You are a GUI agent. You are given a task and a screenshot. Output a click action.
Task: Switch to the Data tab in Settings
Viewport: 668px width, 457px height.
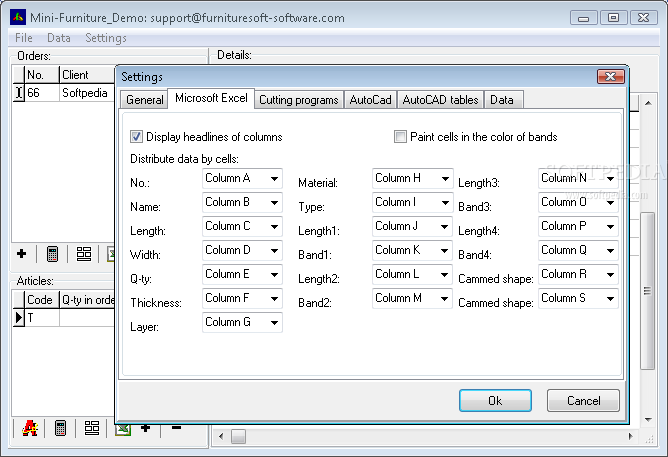coord(502,100)
